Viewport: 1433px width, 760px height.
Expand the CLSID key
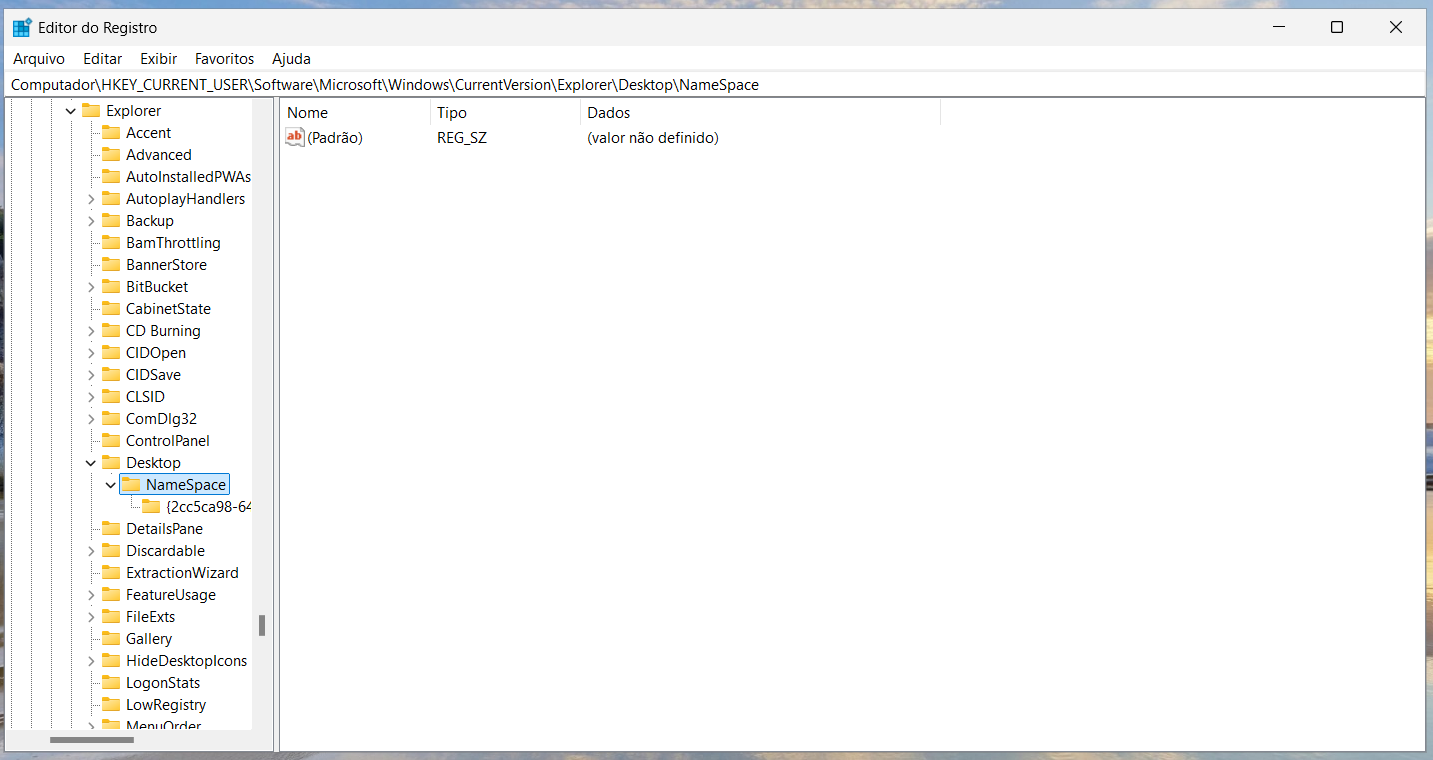coord(91,397)
